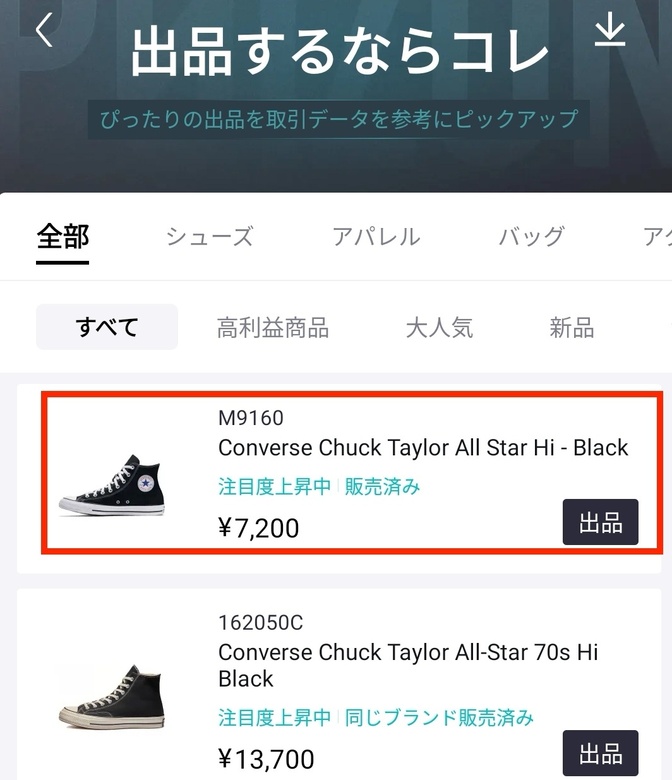Tap 出品 for Converse 162050C
Screen dimensions: 672x780
coord(600,753)
